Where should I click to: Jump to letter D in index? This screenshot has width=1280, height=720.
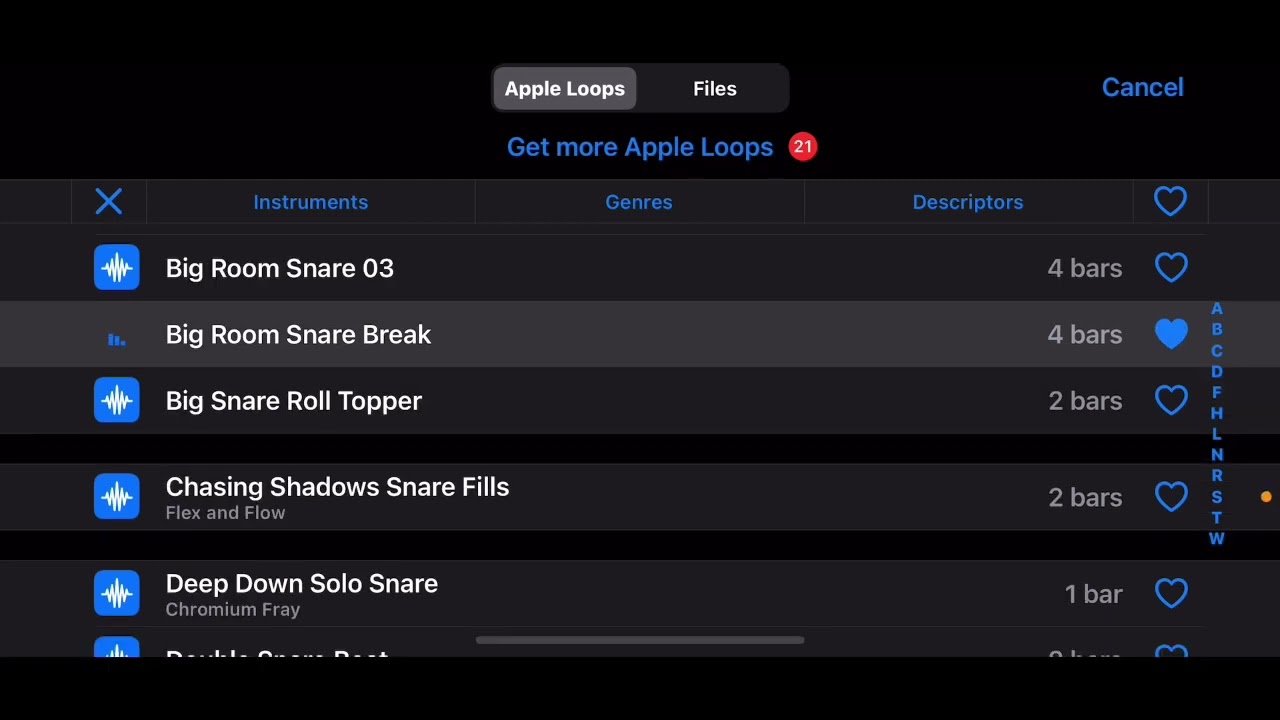1217,372
